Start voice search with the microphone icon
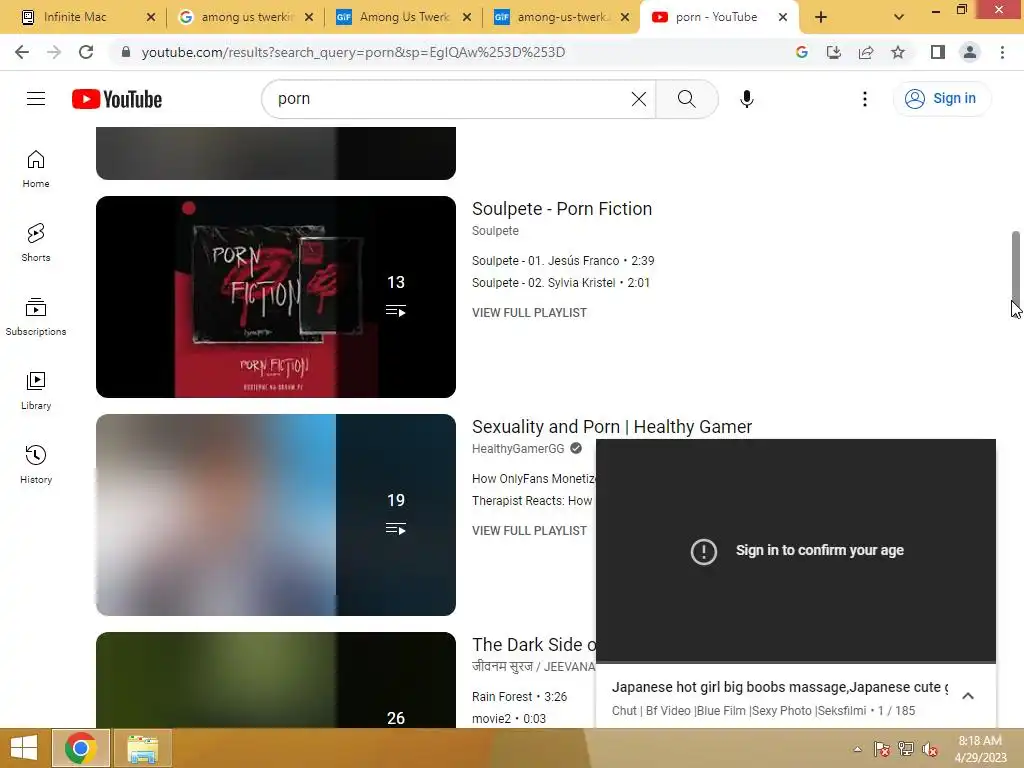 [x=746, y=99]
